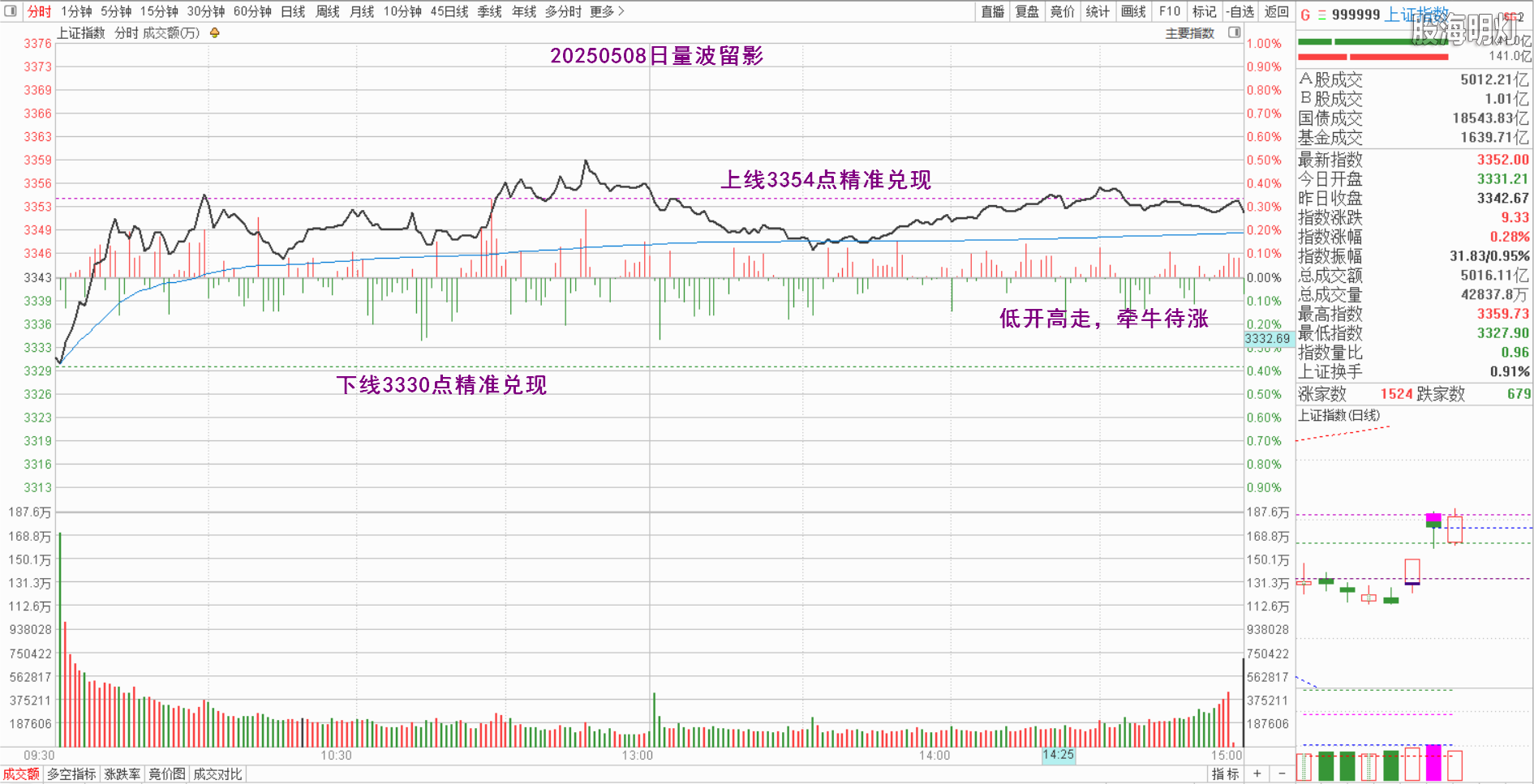Screen dimensions: 1534x784
Task: Select the 成交对比 bottom tab
Action: pos(217,774)
